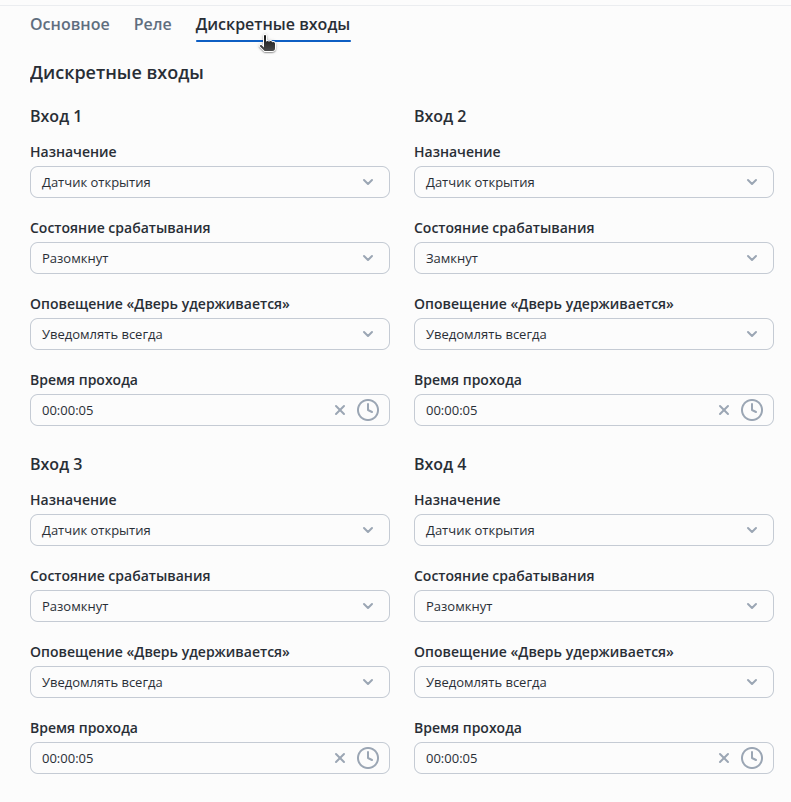The width and height of the screenshot is (791, 802).
Task: Select the Дискретные входы tab
Action: pos(273,24)
